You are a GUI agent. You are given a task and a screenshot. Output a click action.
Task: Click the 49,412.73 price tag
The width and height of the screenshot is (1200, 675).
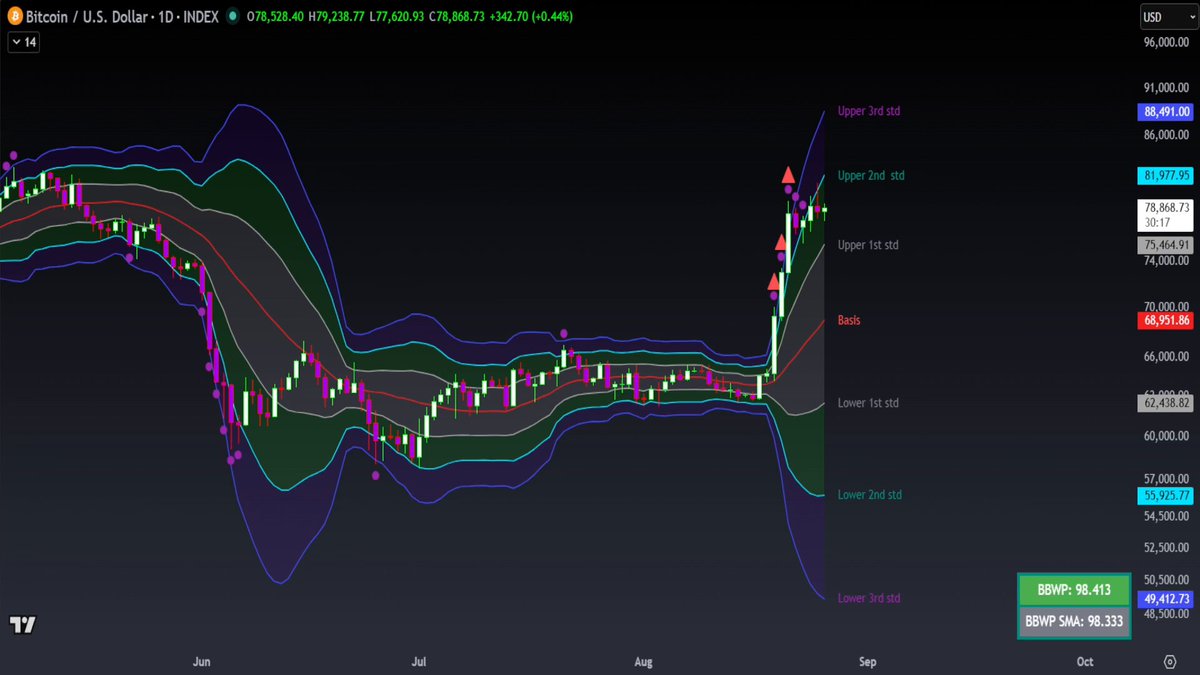click(1165, 599)
